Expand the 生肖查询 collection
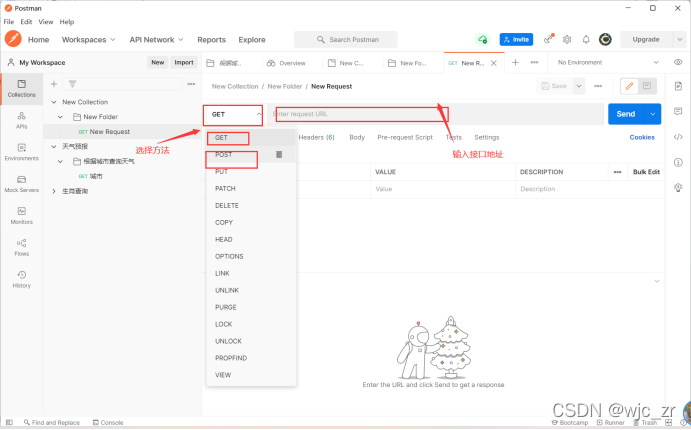691x430 pixels. pyautogui.click(x=54, y=191)
